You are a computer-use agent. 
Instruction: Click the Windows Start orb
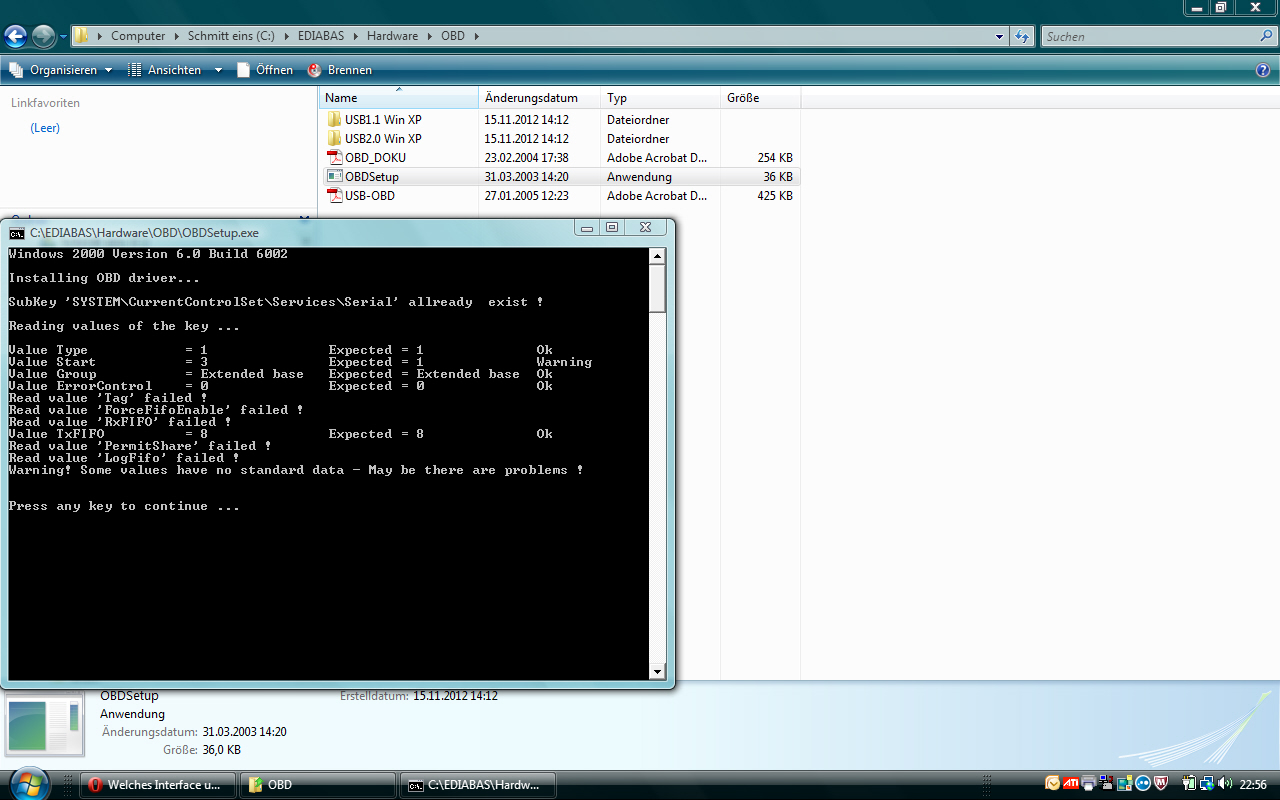click(28, 782)
